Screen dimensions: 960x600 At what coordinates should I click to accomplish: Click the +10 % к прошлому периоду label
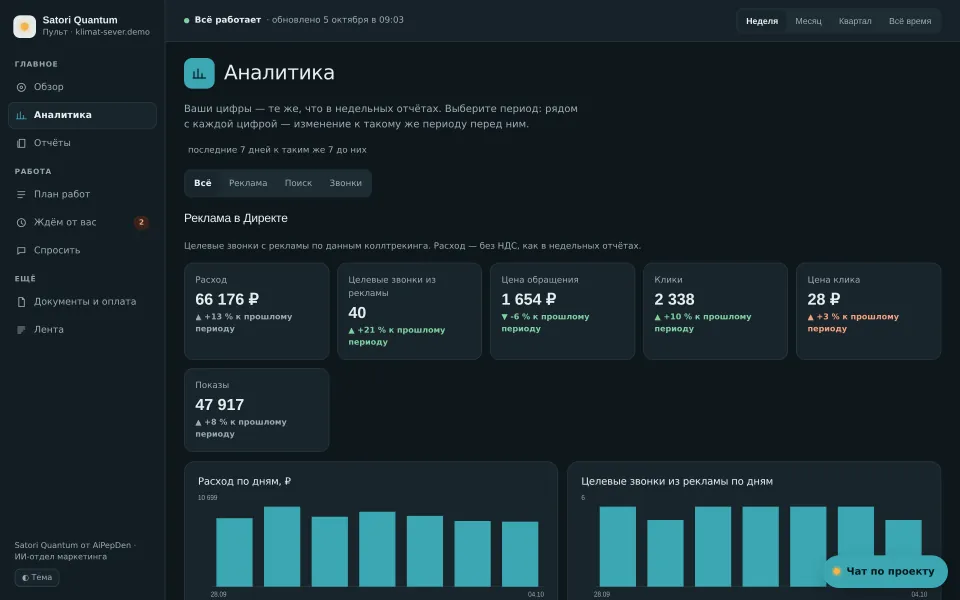(703, 323)
